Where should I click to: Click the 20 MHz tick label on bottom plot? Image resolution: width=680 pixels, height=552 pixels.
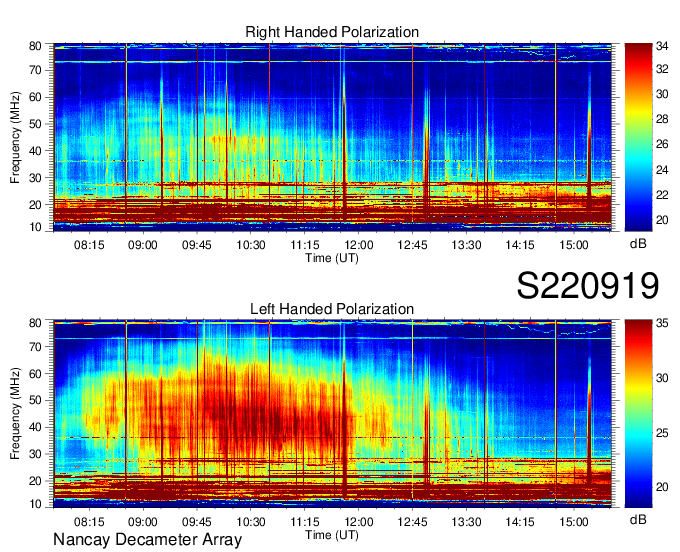pyautogui.click(x=35, y=481)
